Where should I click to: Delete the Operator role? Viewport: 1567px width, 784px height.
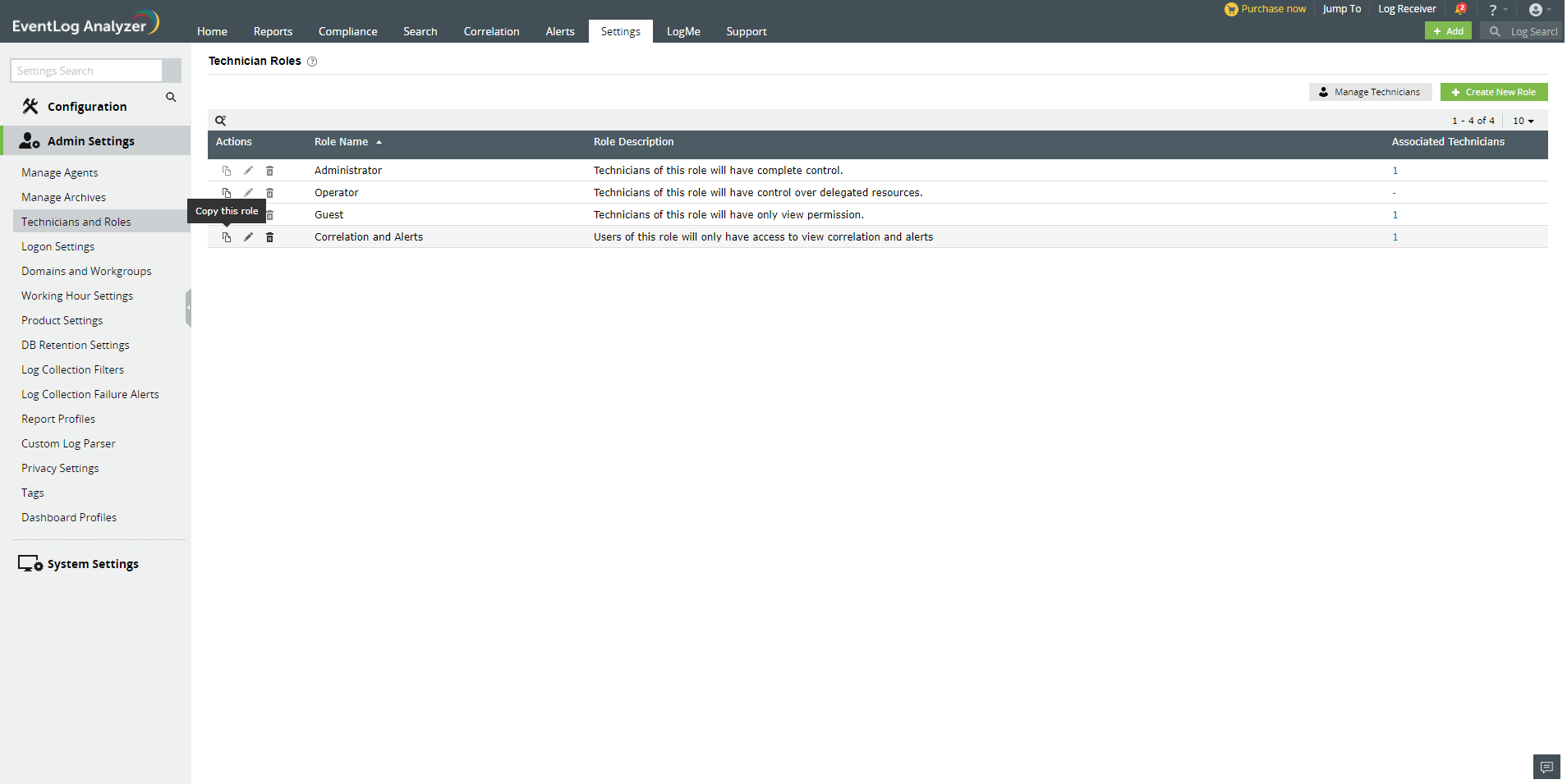pos(269,193)
